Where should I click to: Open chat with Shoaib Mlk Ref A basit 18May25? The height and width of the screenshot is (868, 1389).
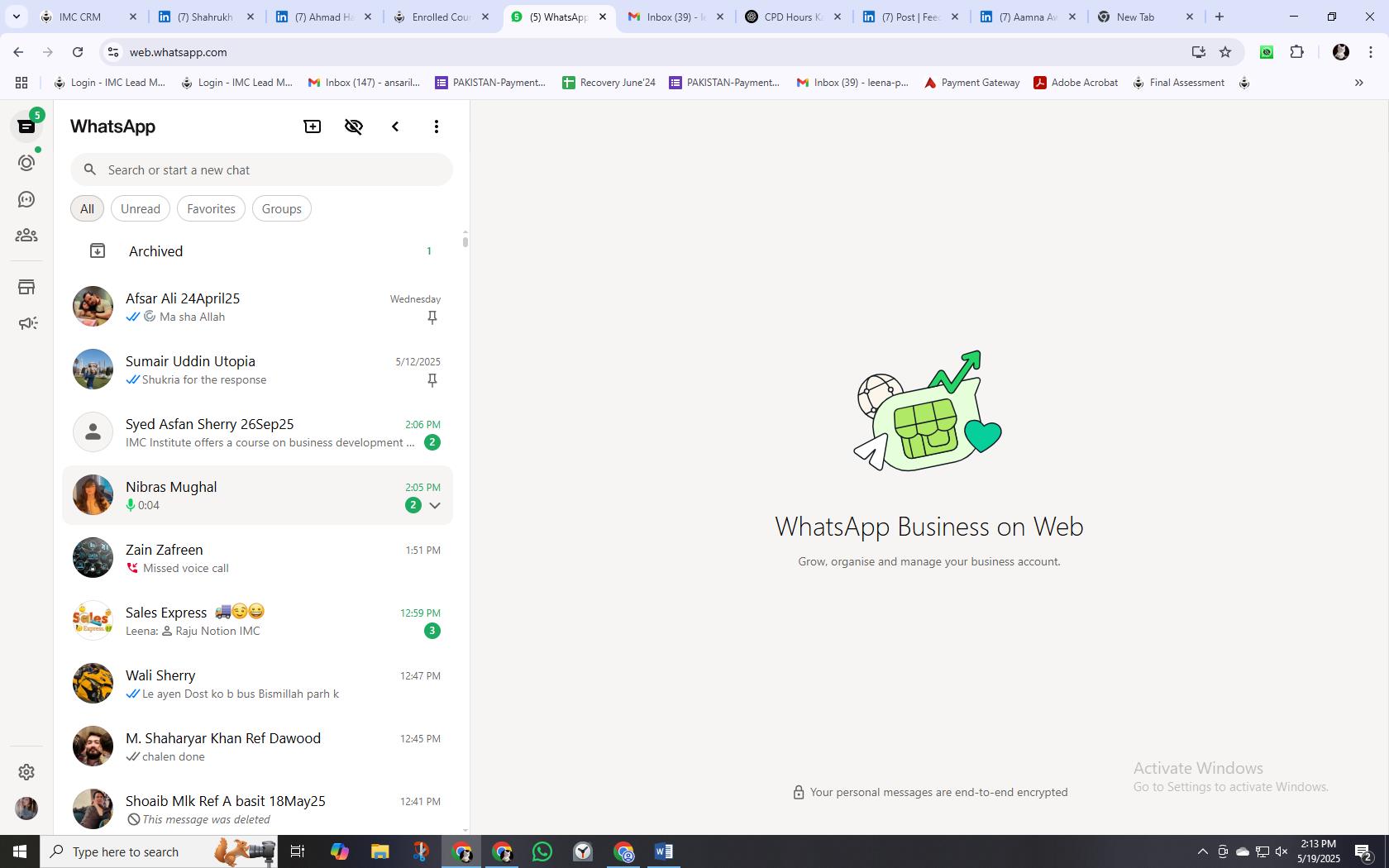pyautogui.click(x=258, y=809)
